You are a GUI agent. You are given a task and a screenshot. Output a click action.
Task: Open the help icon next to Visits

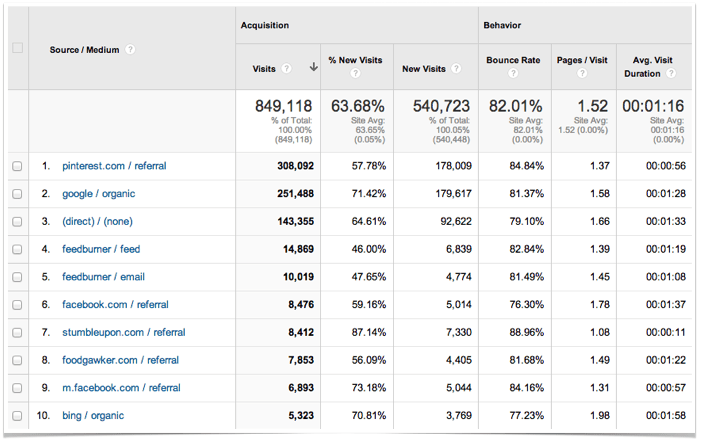(287, 68)
